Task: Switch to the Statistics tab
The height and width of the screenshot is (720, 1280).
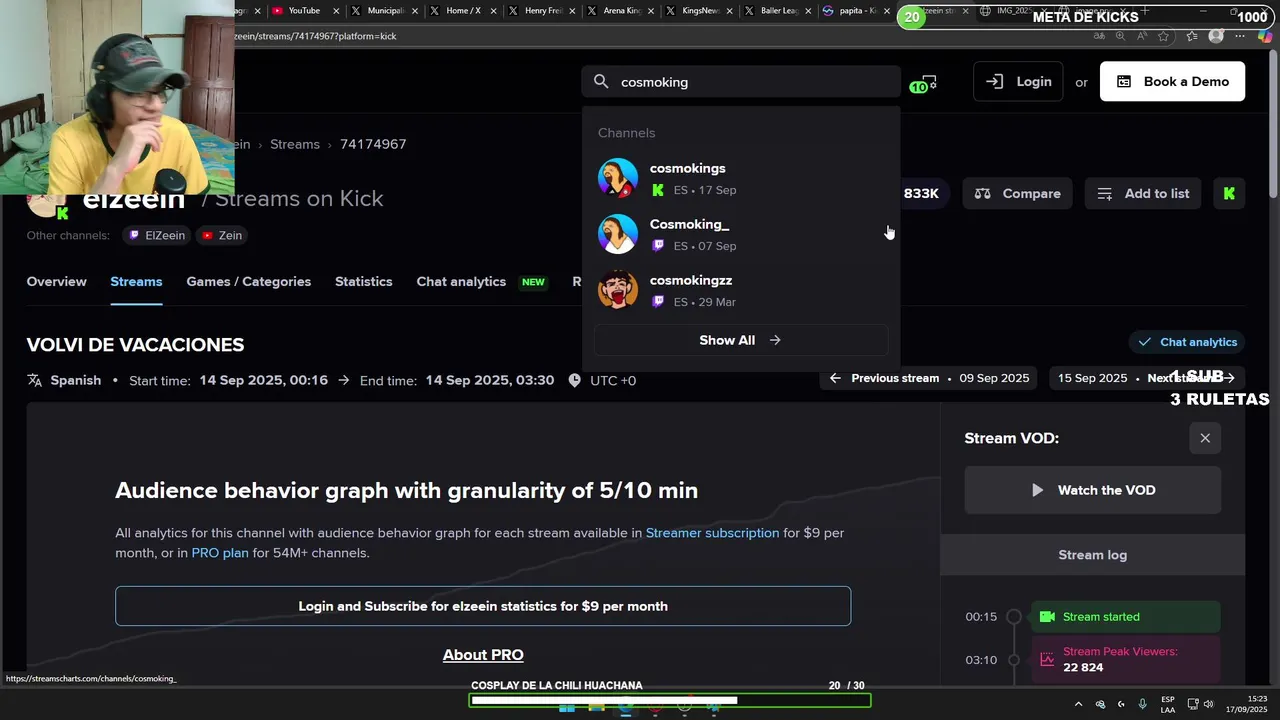Action: tap(364, 281)
